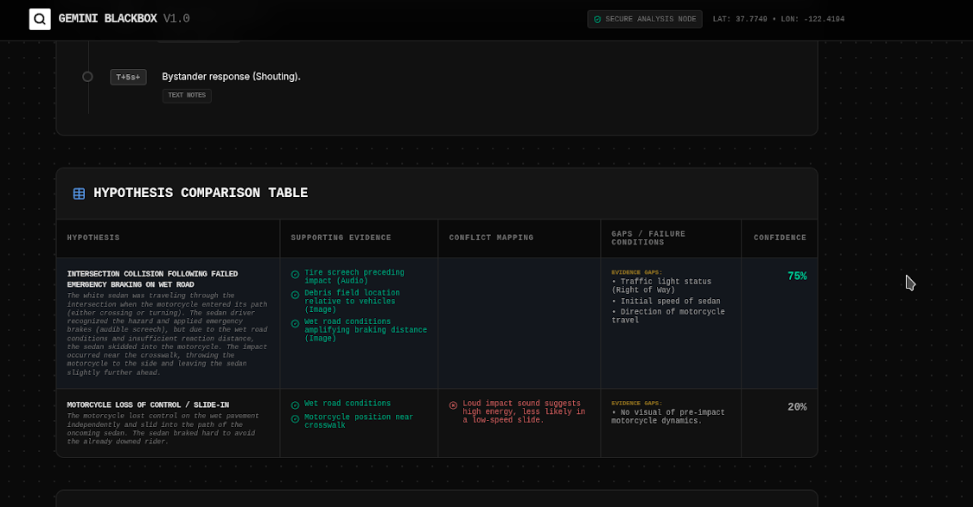Click the Traffic light status gap item
Viewport: 973px width, 507px height.
(661, 285)
